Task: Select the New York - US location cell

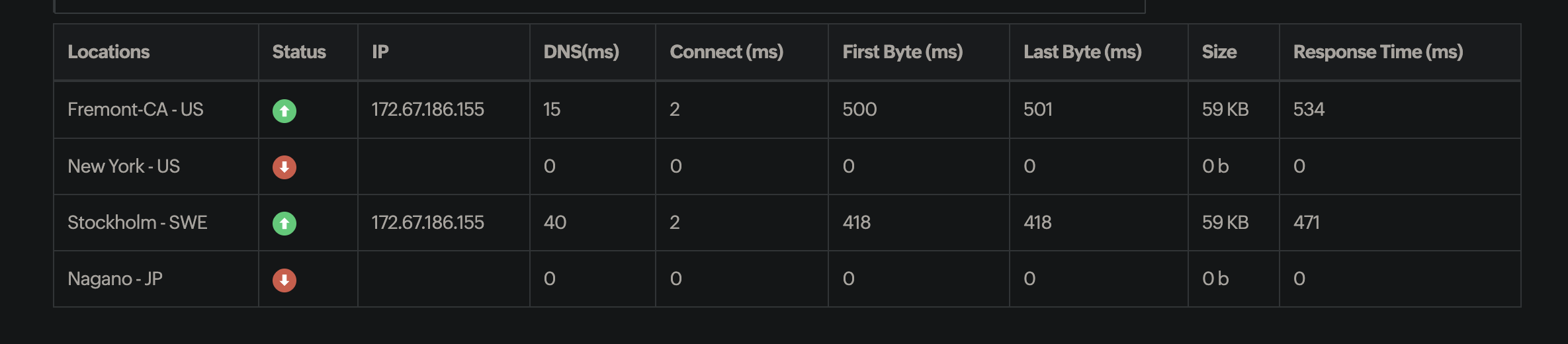Action: tap(124, 167)
